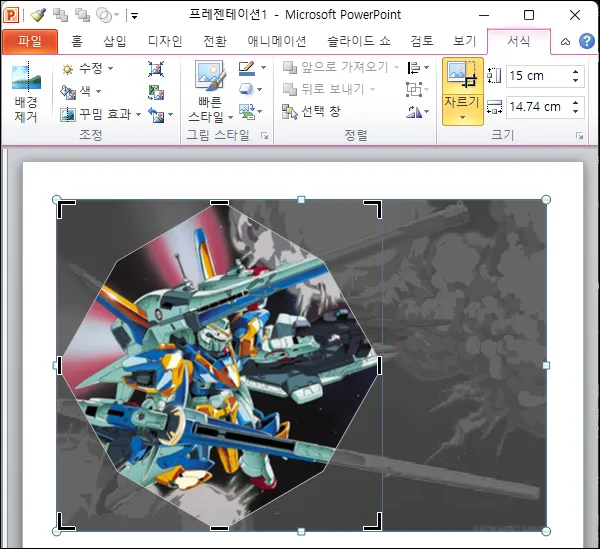
Task: Click the Rotate objects icon
Action: point(414,112)
